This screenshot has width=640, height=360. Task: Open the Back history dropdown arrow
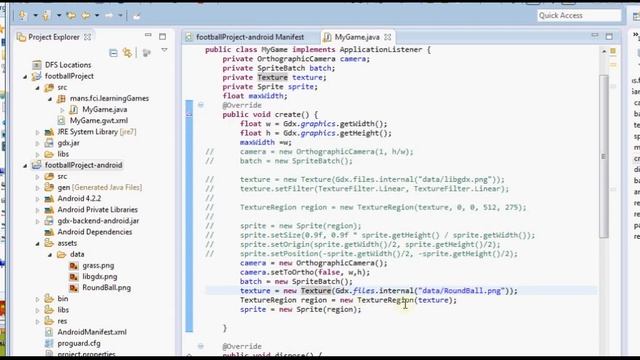tap(97, 16)
